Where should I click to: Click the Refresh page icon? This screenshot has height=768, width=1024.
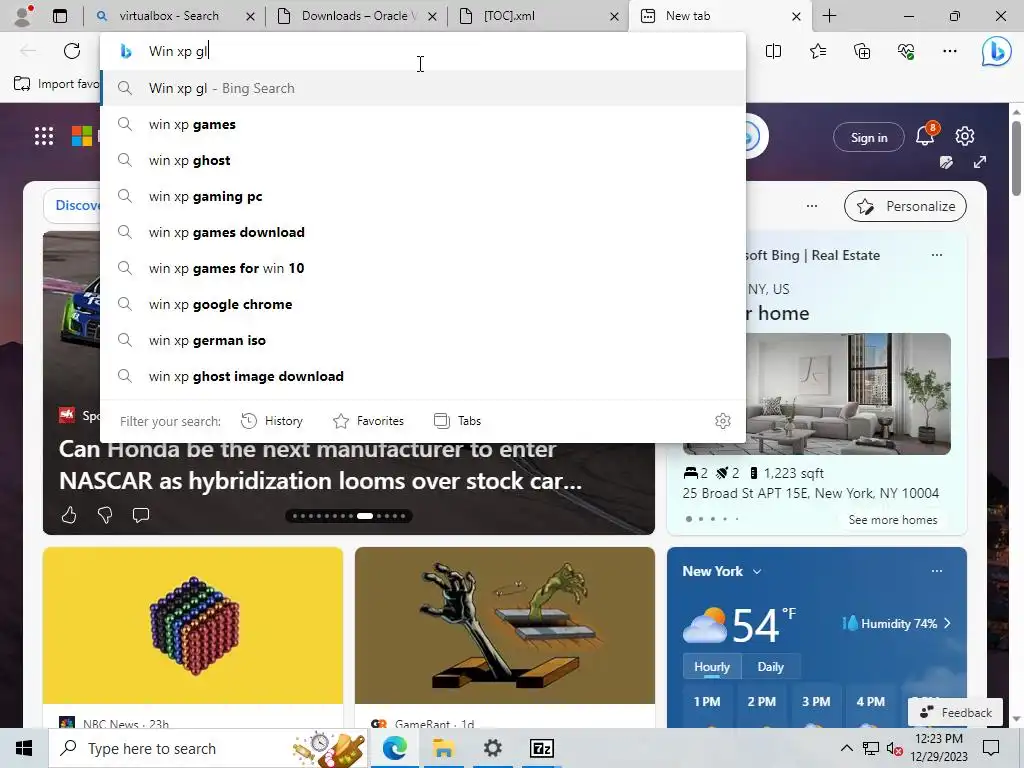pyautogui.click(x=72, y=51)
